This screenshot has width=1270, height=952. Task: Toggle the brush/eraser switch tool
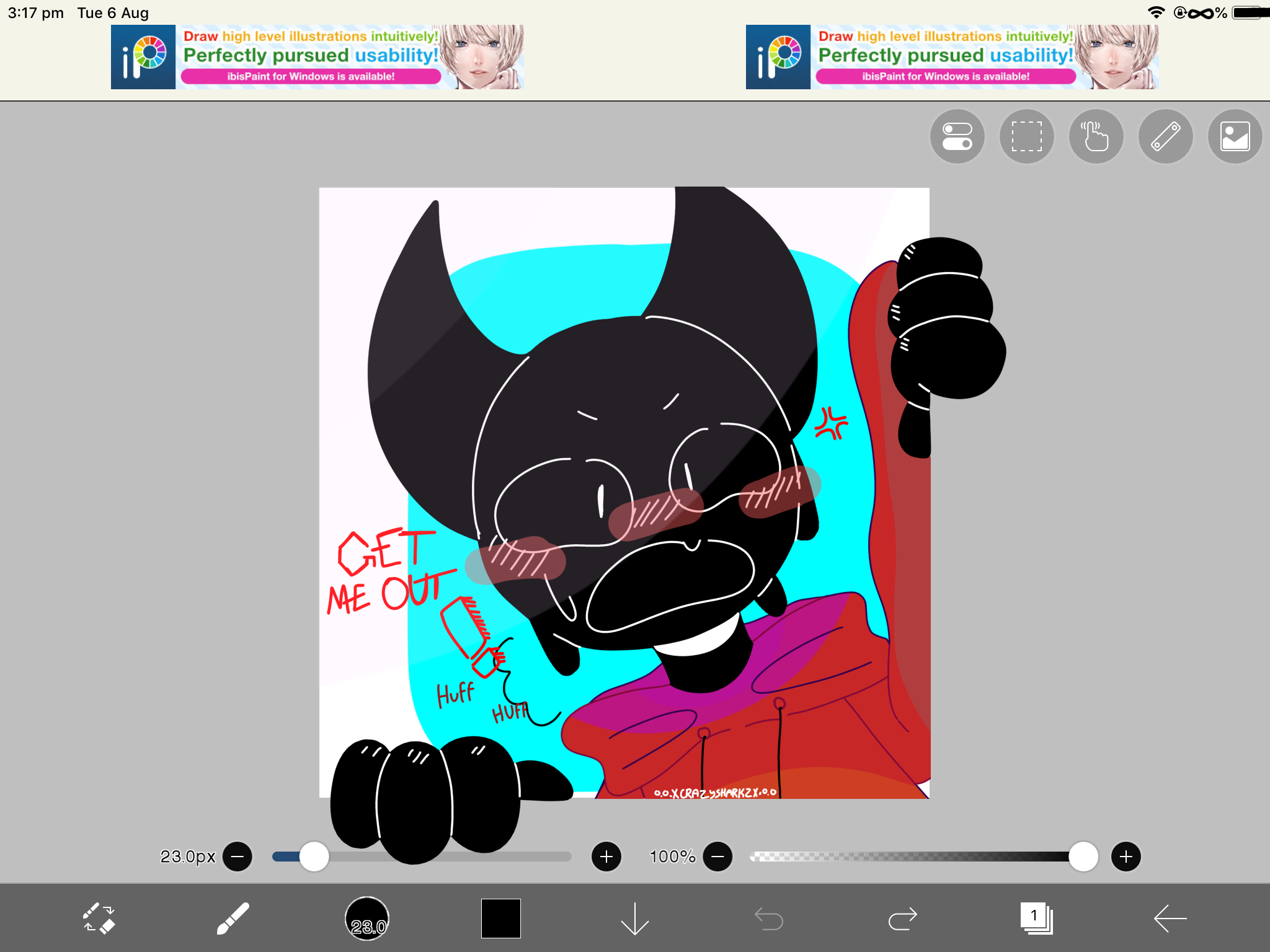(99, 918)
